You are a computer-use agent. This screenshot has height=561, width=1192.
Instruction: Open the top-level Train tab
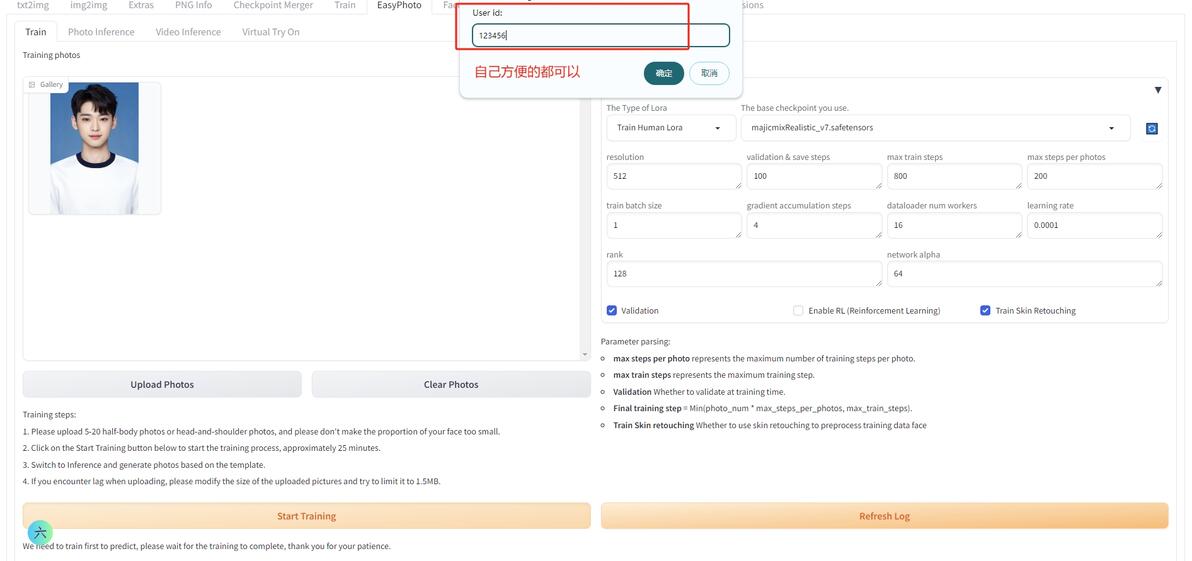click(344, 5)
